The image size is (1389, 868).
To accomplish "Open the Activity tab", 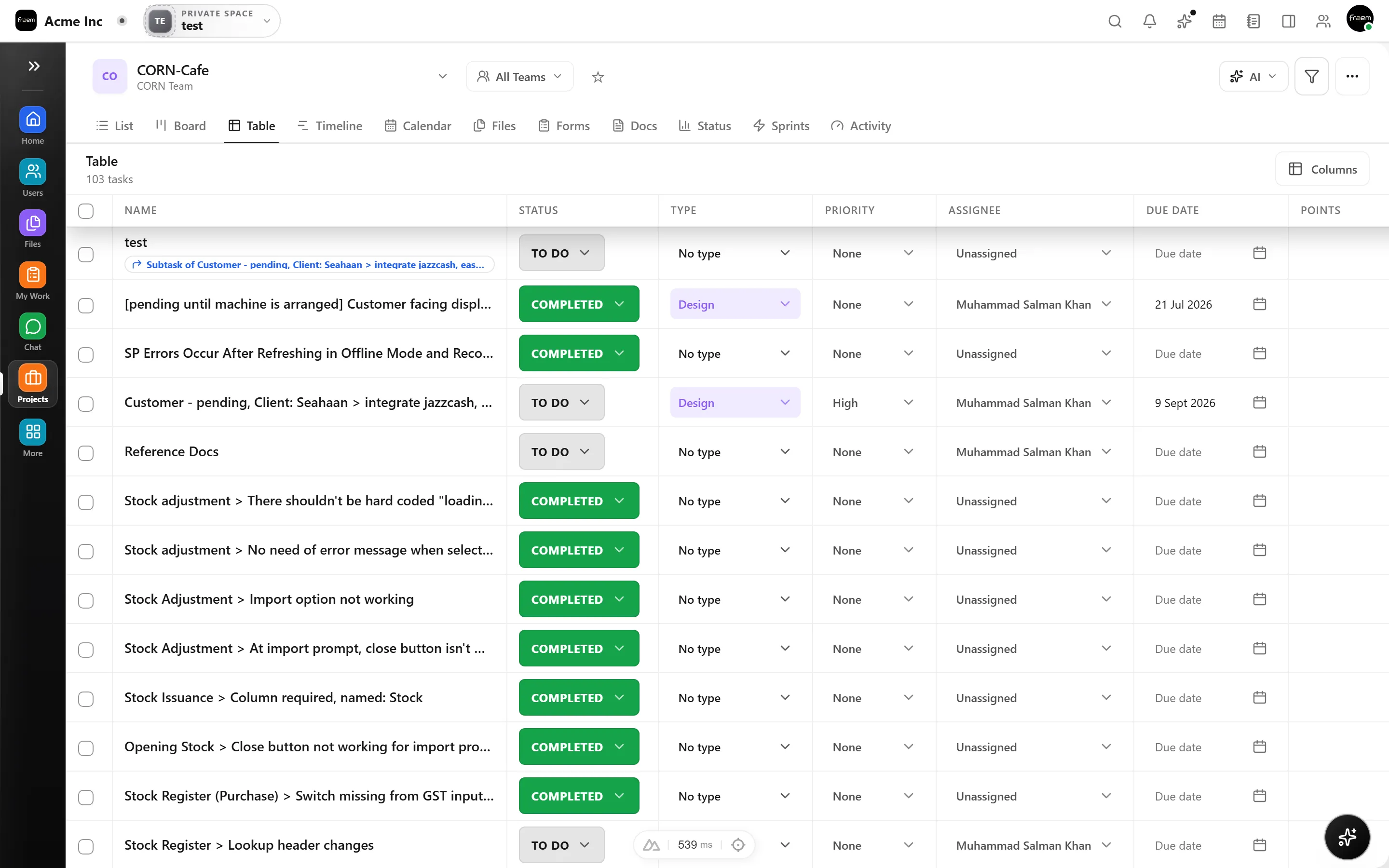I will 861,126.
